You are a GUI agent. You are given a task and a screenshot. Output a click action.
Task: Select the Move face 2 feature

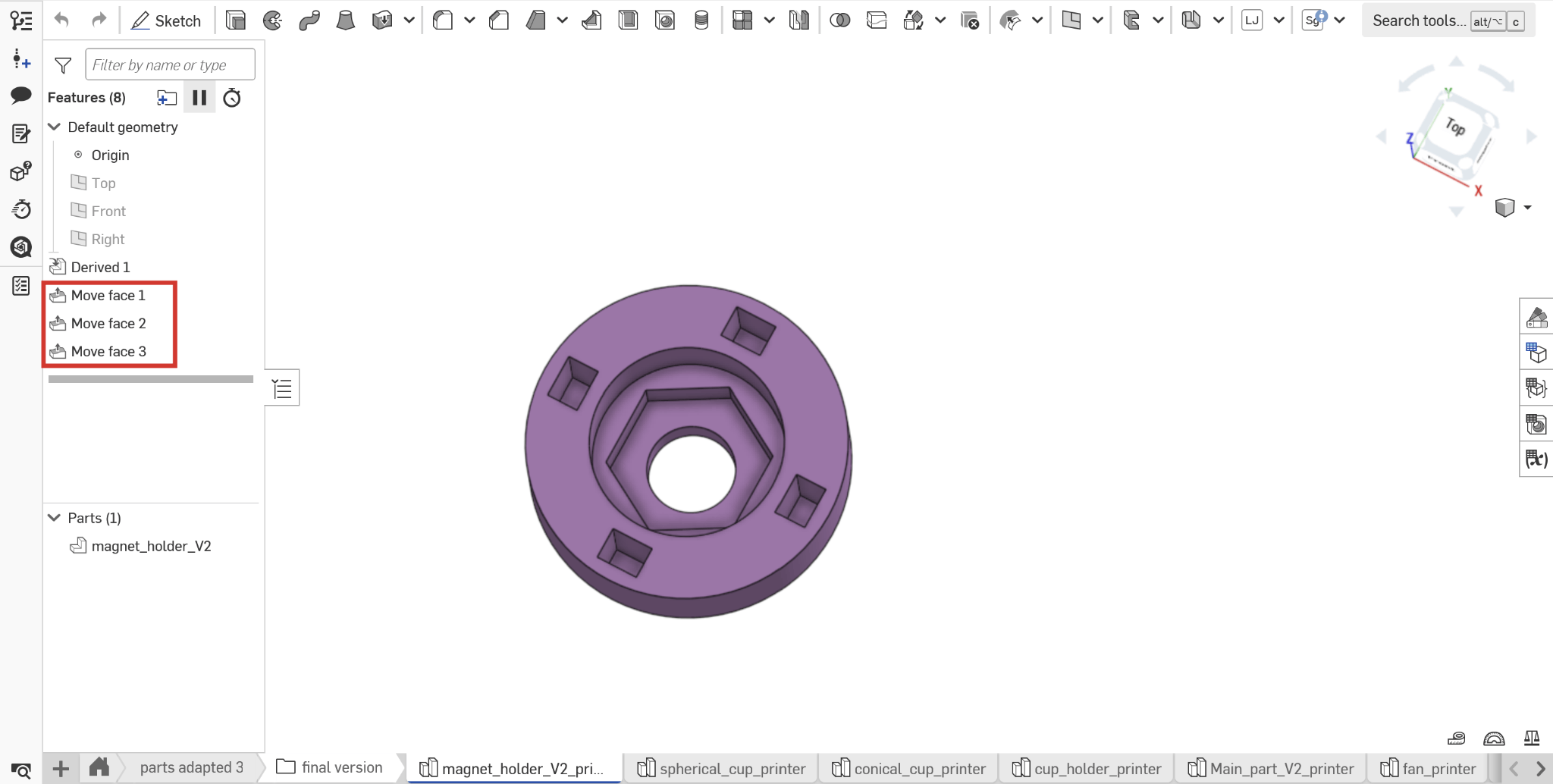pos(108,324)
